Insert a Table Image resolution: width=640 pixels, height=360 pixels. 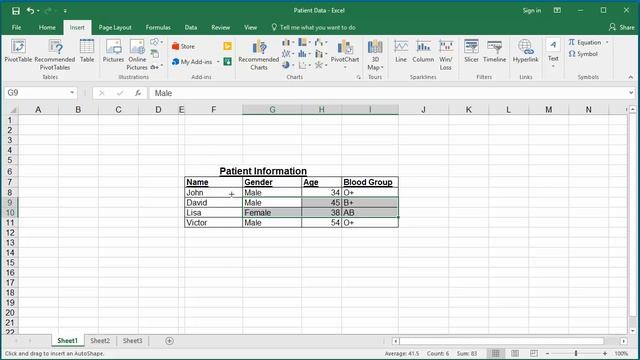[87, 51]
